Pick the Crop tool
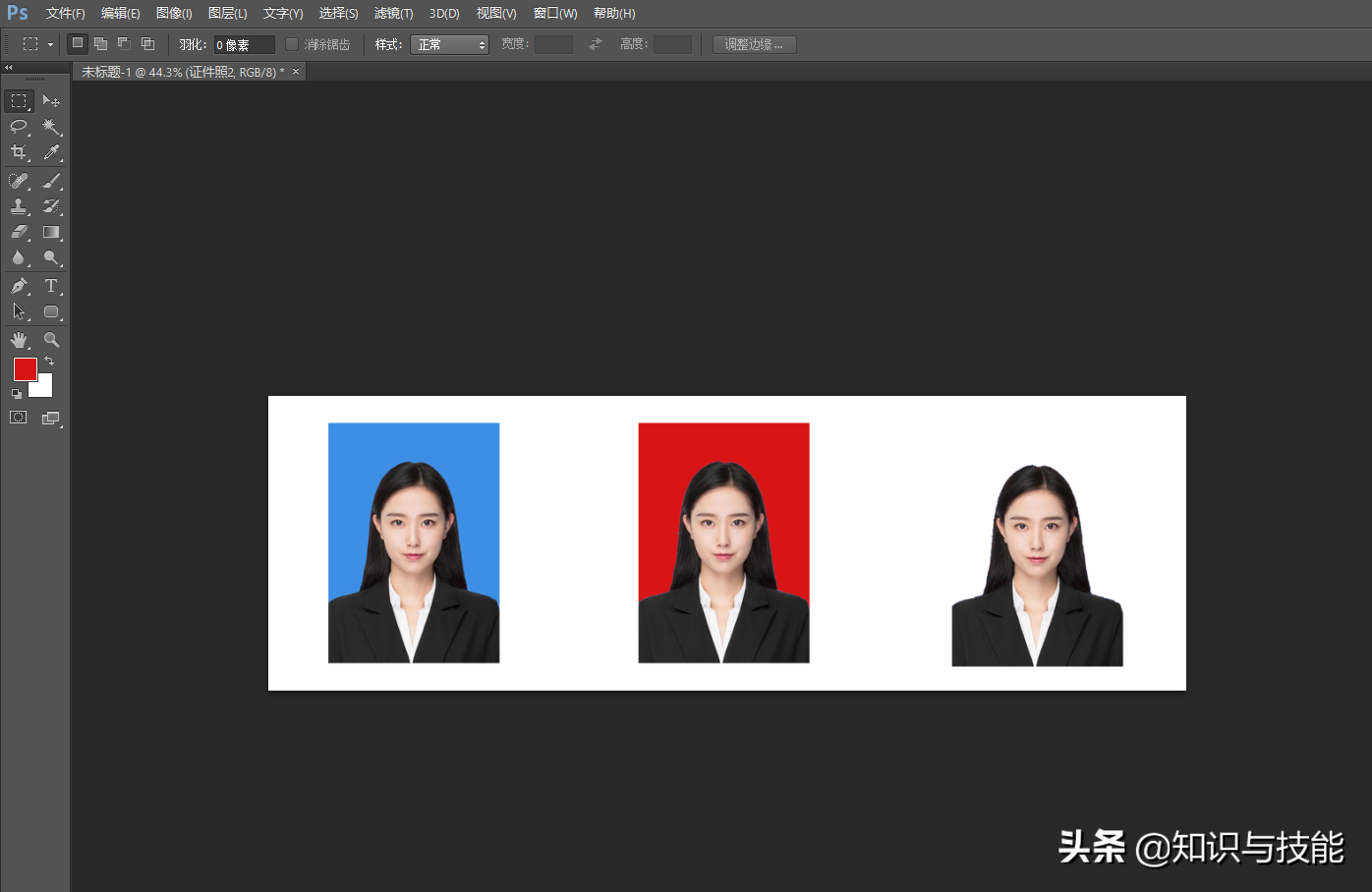Image resolution: width=1372 pixels, height=892 pixels. pos(19,152)
